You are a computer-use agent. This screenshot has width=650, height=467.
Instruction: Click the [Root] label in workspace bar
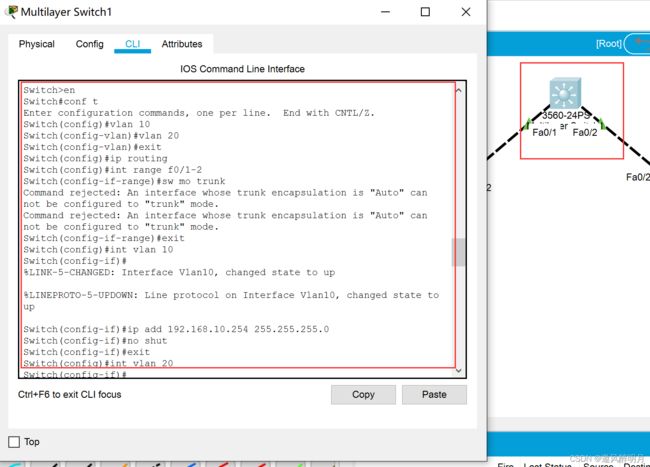pyautogui.click(x=609, y=44)
